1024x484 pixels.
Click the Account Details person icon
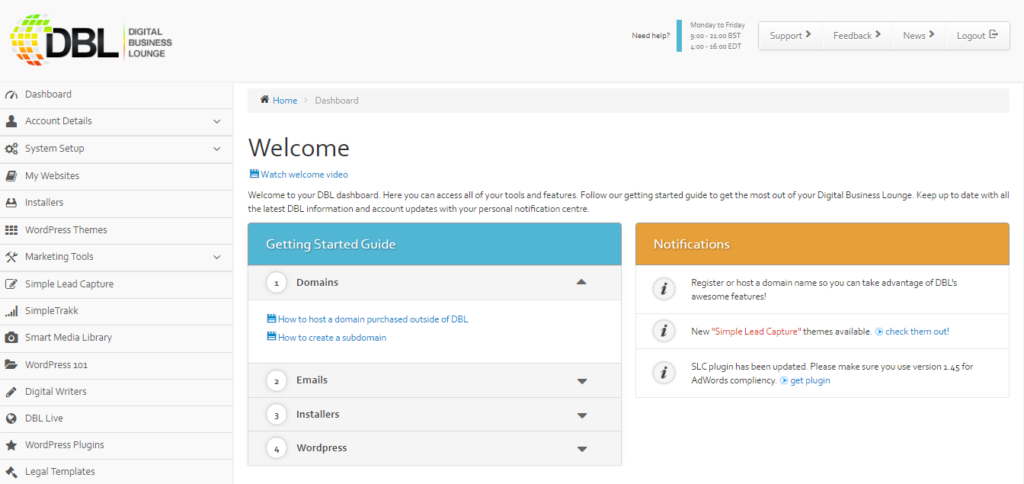[11, 121]
